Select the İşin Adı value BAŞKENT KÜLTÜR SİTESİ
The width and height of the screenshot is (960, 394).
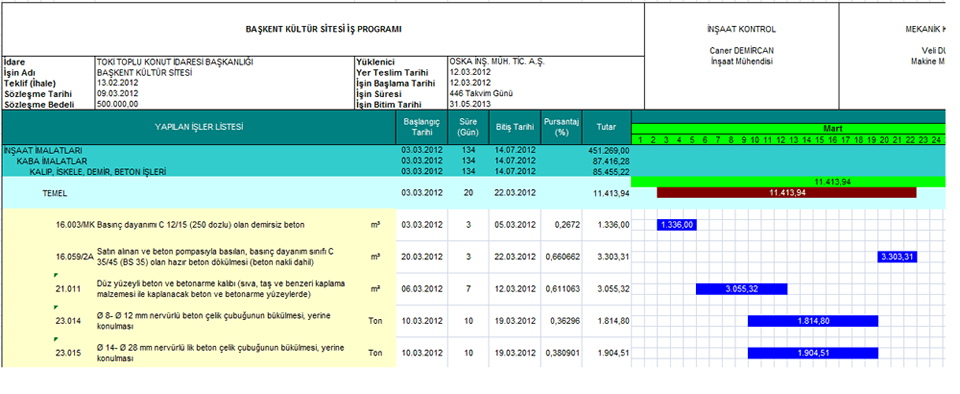pos(144,72)
